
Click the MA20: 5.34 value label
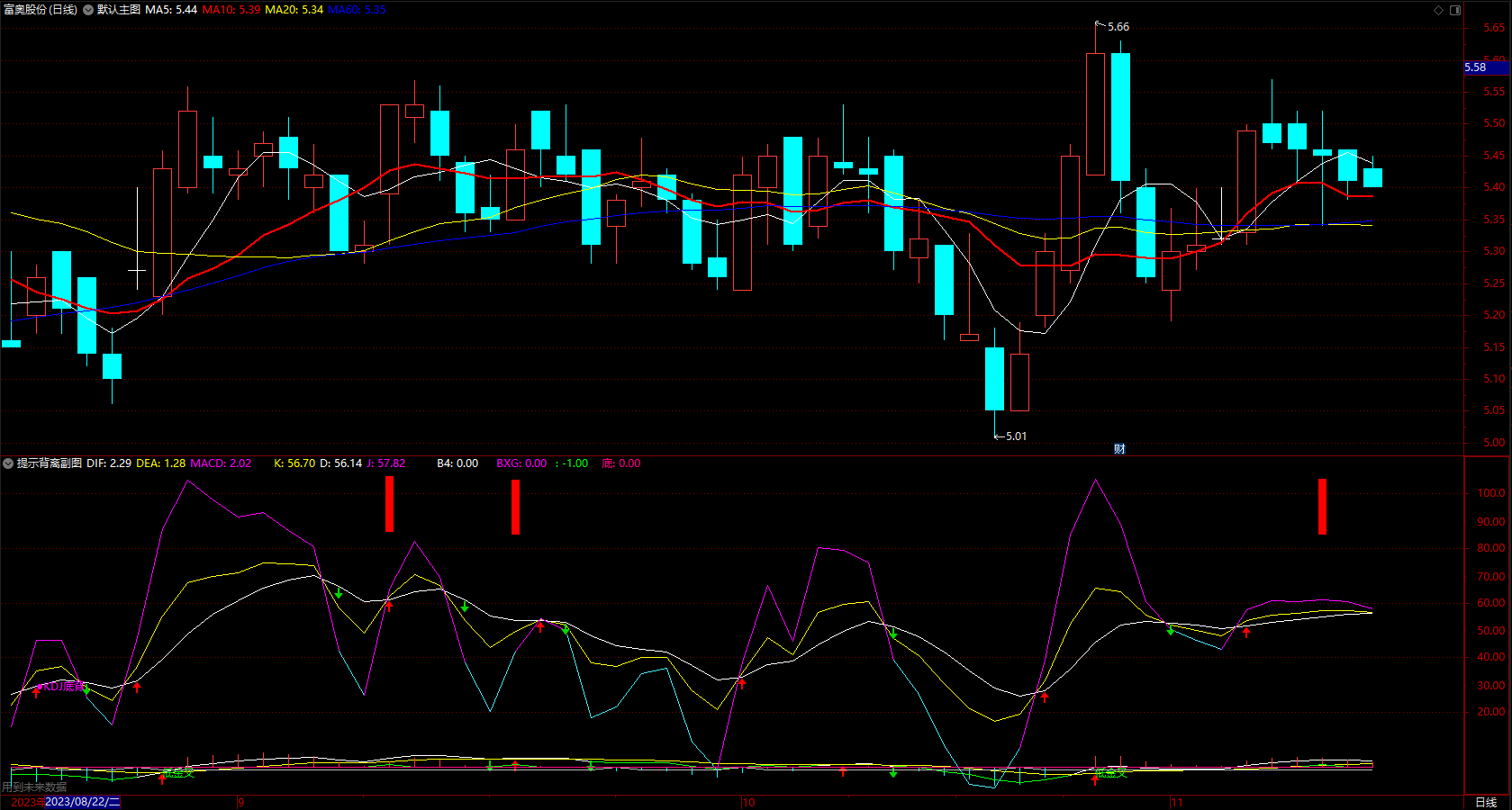coord(294,10)
